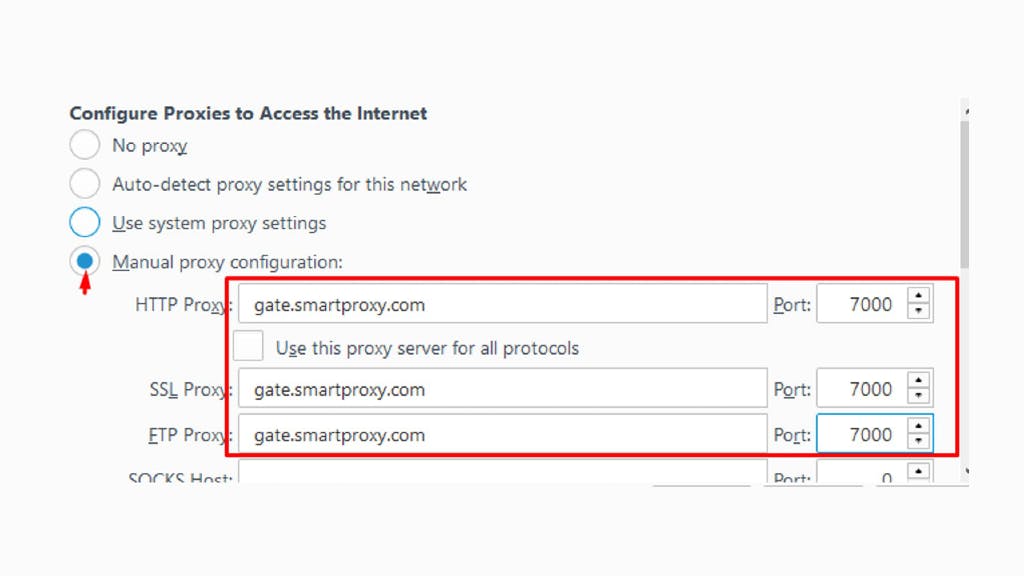Click the SSL Proxy address field
This screenshot has height=576, width=1024.
502,389
